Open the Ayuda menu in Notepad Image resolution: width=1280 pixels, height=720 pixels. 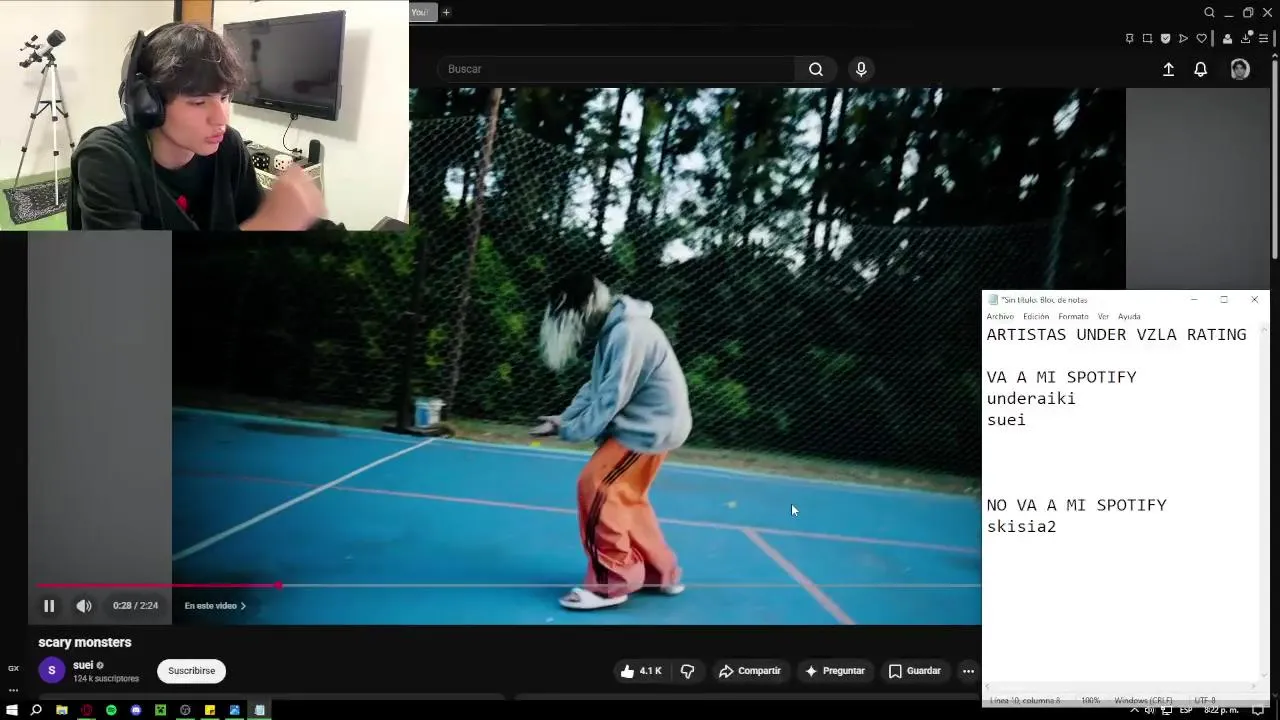1129,316
